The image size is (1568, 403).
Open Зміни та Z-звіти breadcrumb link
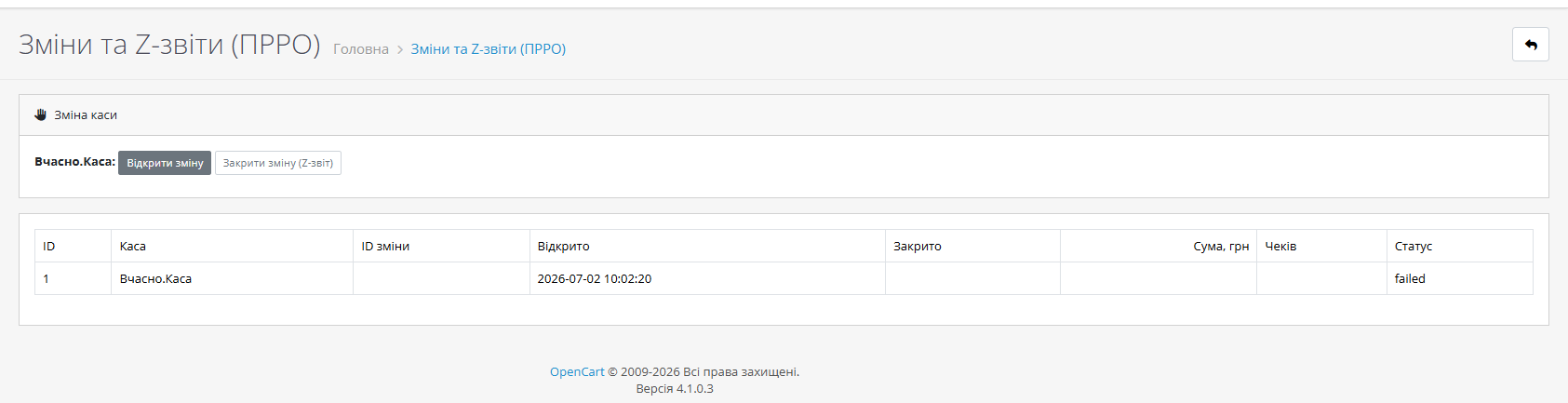[x=489, y=49]
